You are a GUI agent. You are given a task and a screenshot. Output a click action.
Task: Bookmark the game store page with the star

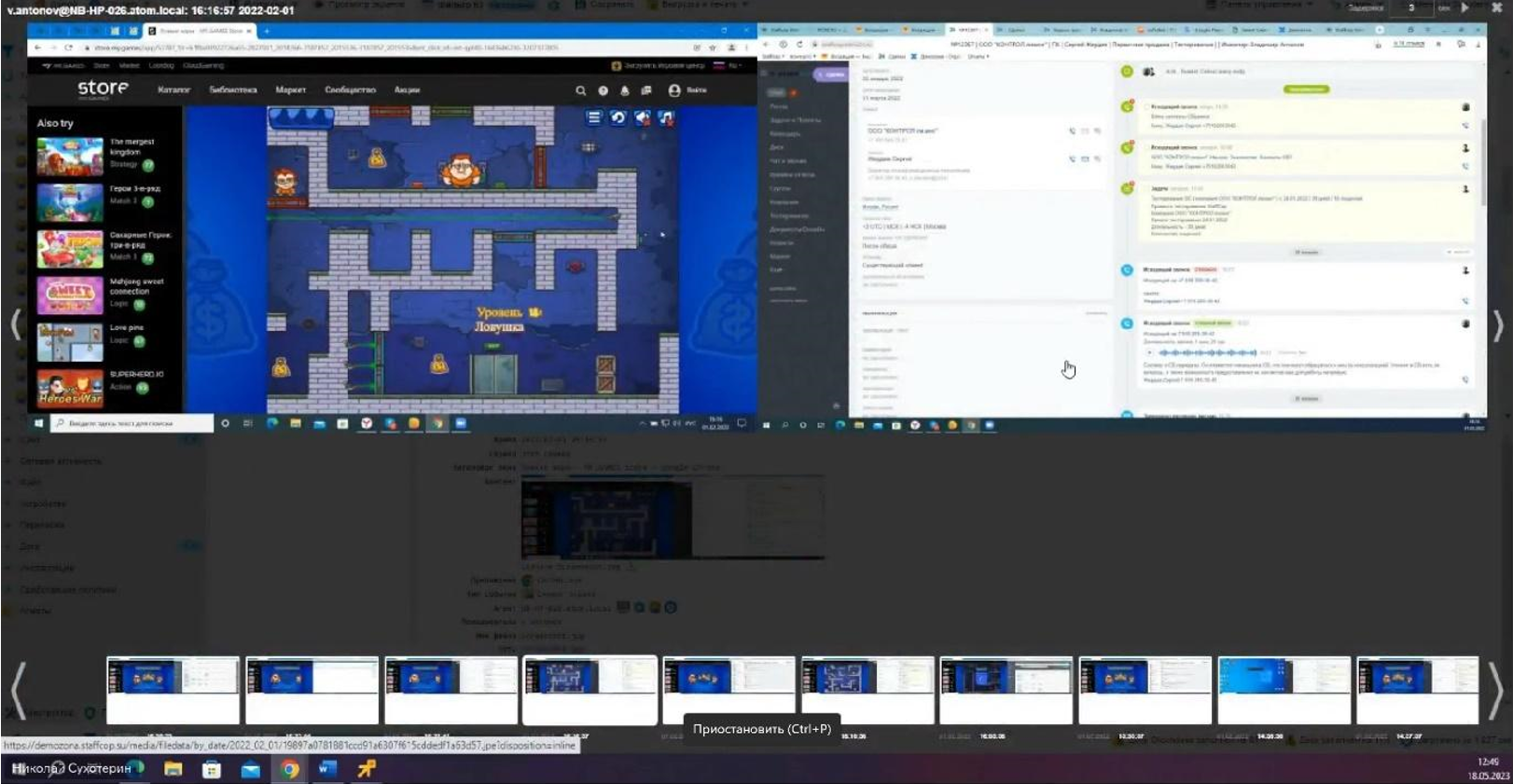713,48
